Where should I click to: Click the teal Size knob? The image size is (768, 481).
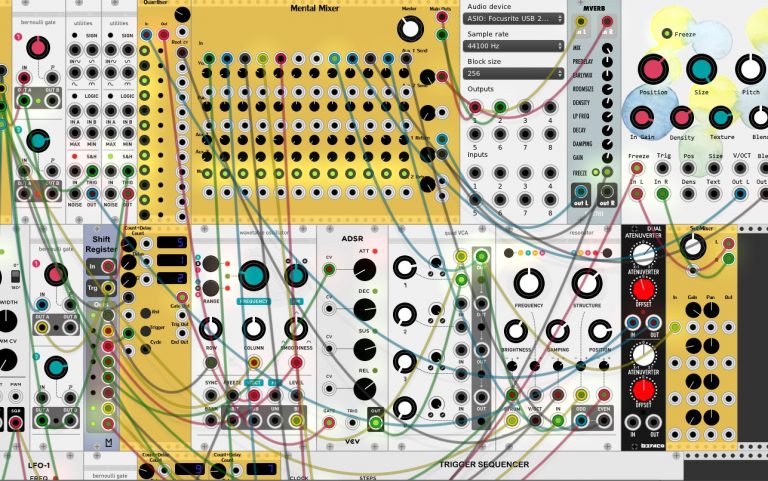(x=701, y=69)
